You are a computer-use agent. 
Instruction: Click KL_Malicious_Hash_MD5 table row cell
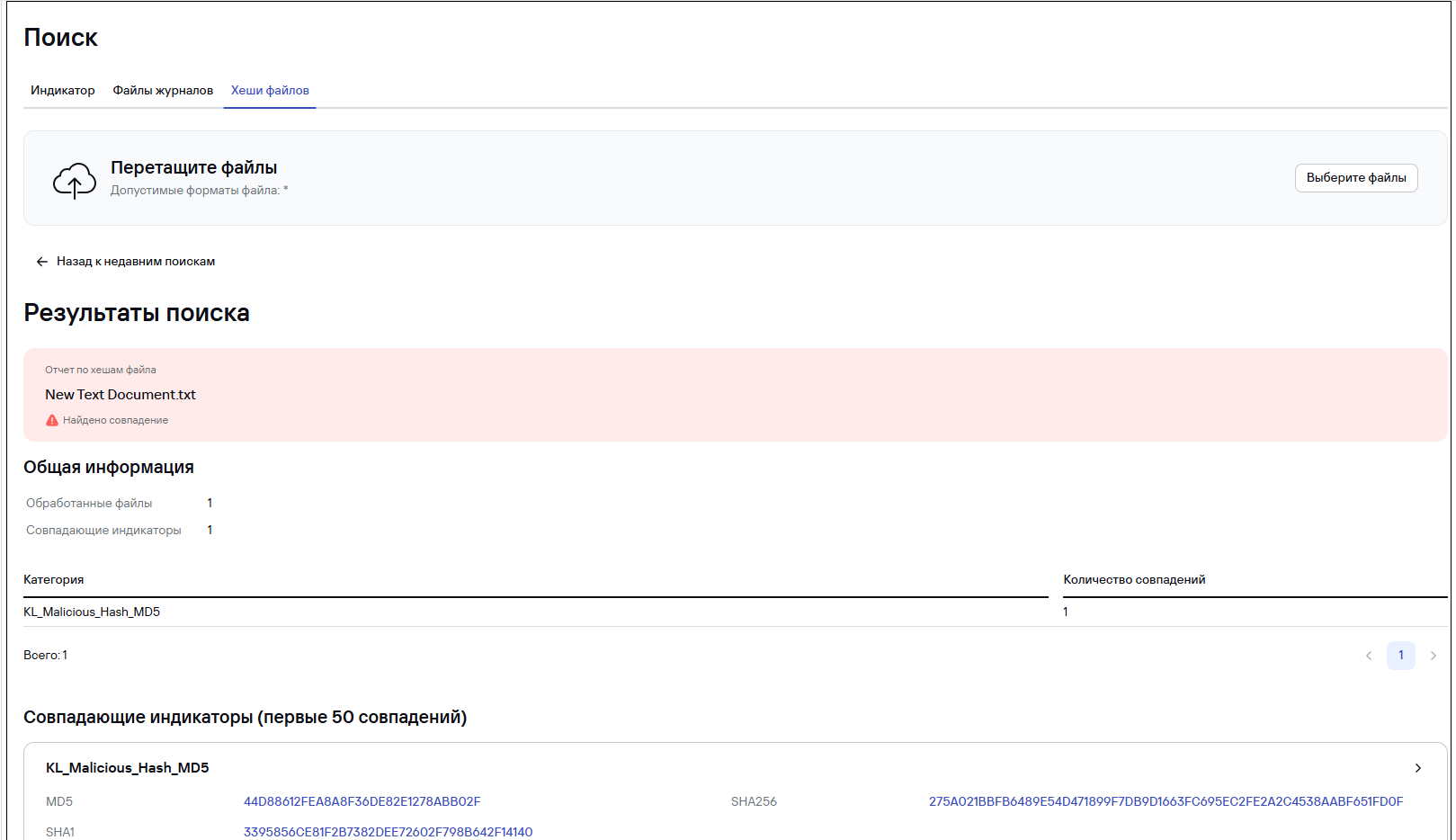coord(92,612)
